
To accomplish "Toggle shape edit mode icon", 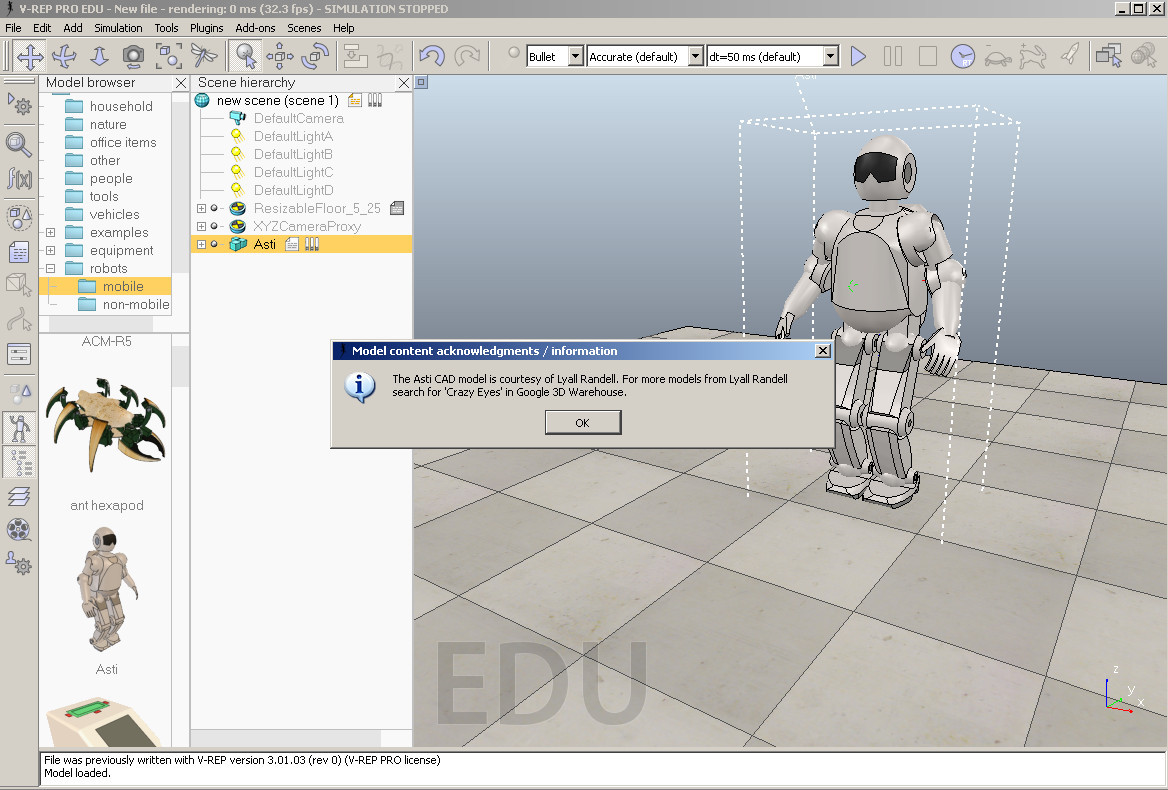I will (19, 285).
